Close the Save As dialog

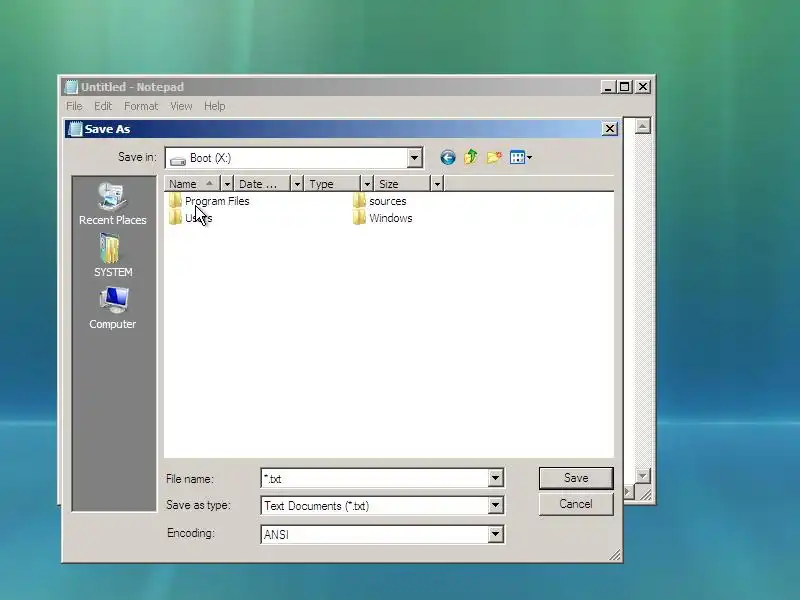point(610,129)
